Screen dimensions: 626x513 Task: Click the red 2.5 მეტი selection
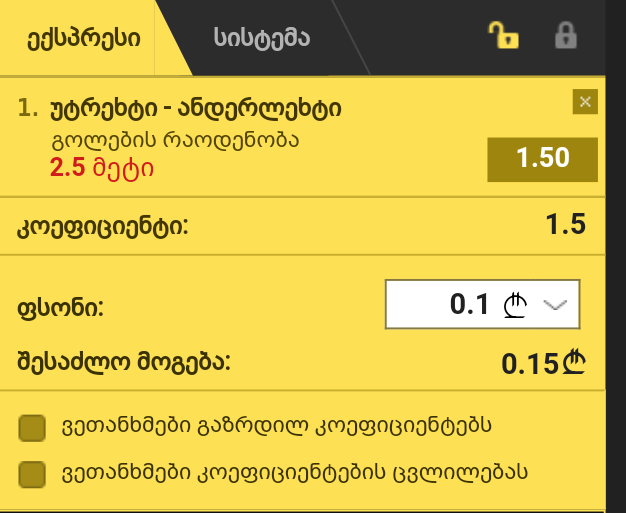[x=101, y=168]
